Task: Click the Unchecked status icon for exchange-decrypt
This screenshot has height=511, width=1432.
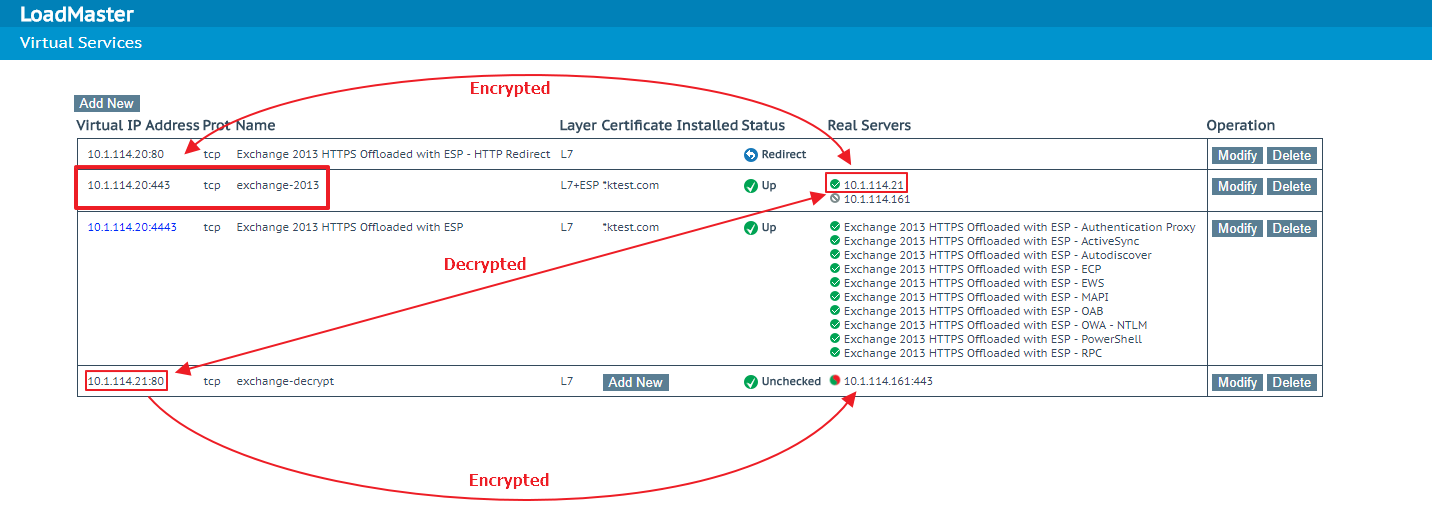Action: point(751,382)
